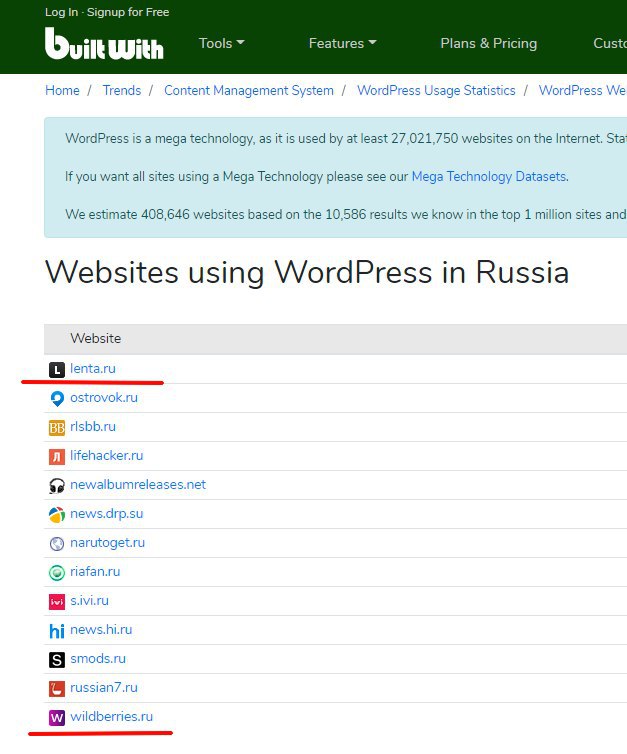Click the rlsbb.ru BB favicon

click(57, 427)
